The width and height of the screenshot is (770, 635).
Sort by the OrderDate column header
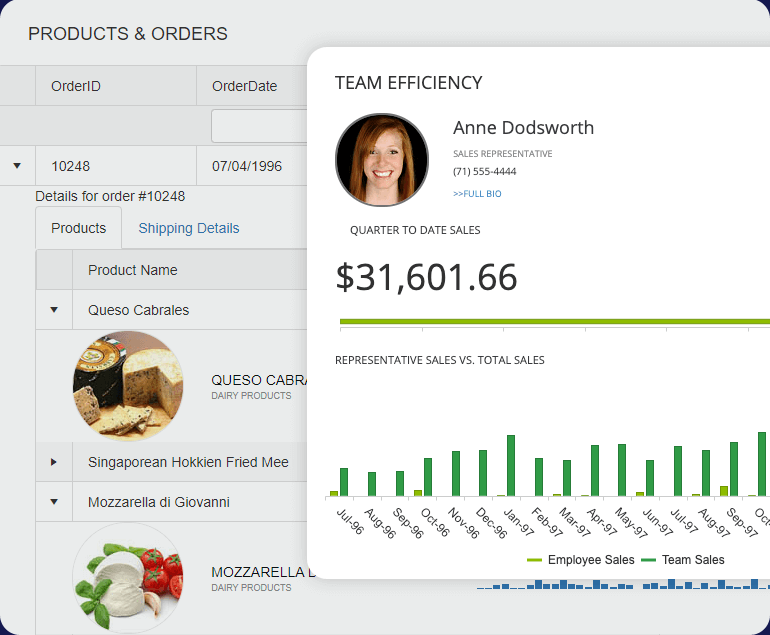point(244,86)
